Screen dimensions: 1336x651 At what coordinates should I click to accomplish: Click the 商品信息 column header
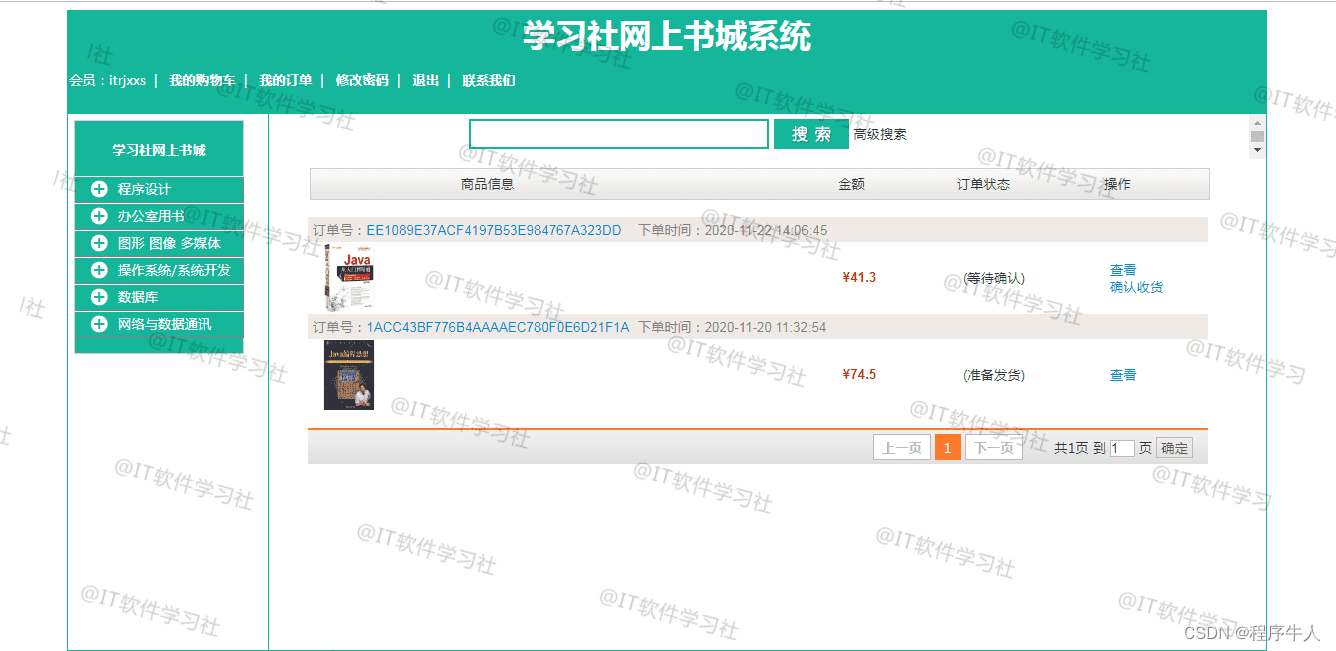click(488, 184)
